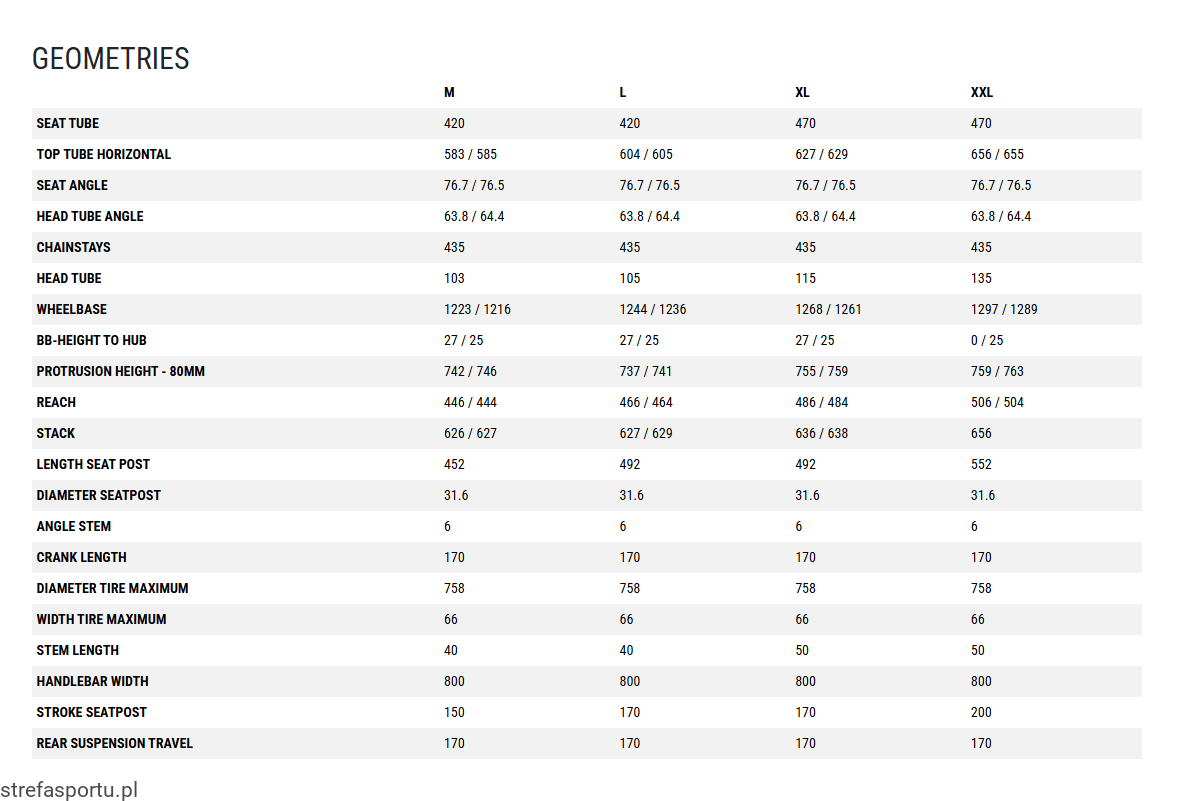Select the L size column header
Viewport: 1178px width, 801px height.
click(623, 92)
